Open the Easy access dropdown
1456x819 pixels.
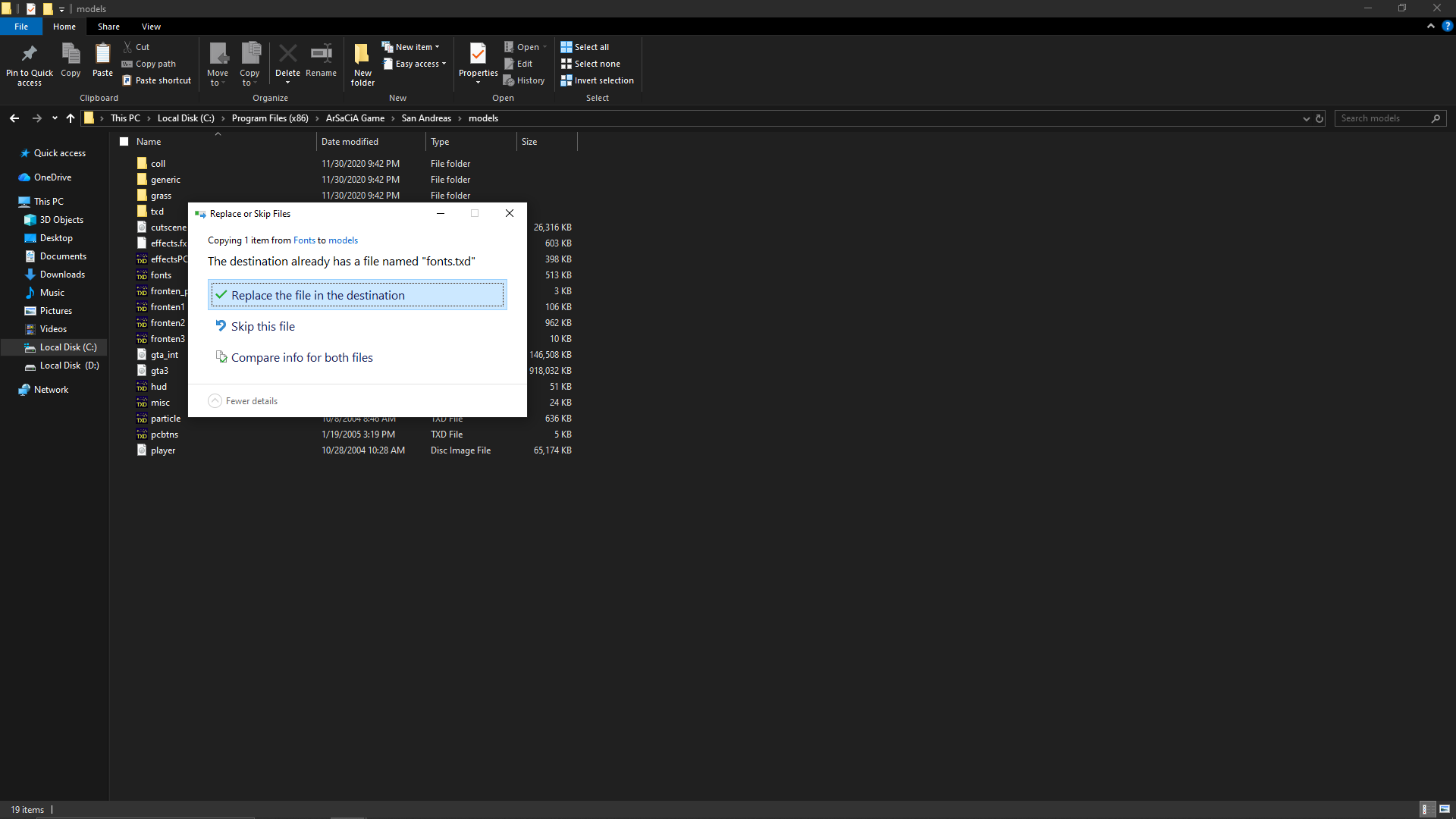click(415, 64)
